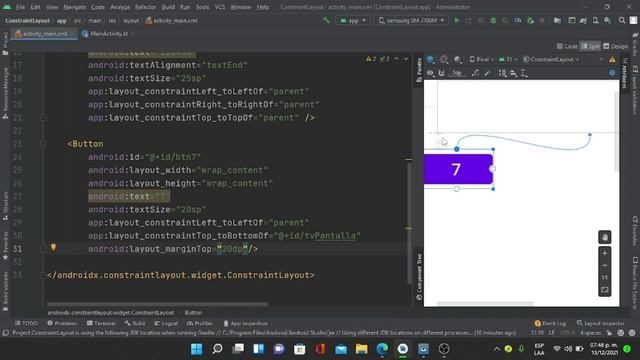Viewport: 640px width, 360px height.
Task: Switch to Code view mode
Action: pos(567,47)
